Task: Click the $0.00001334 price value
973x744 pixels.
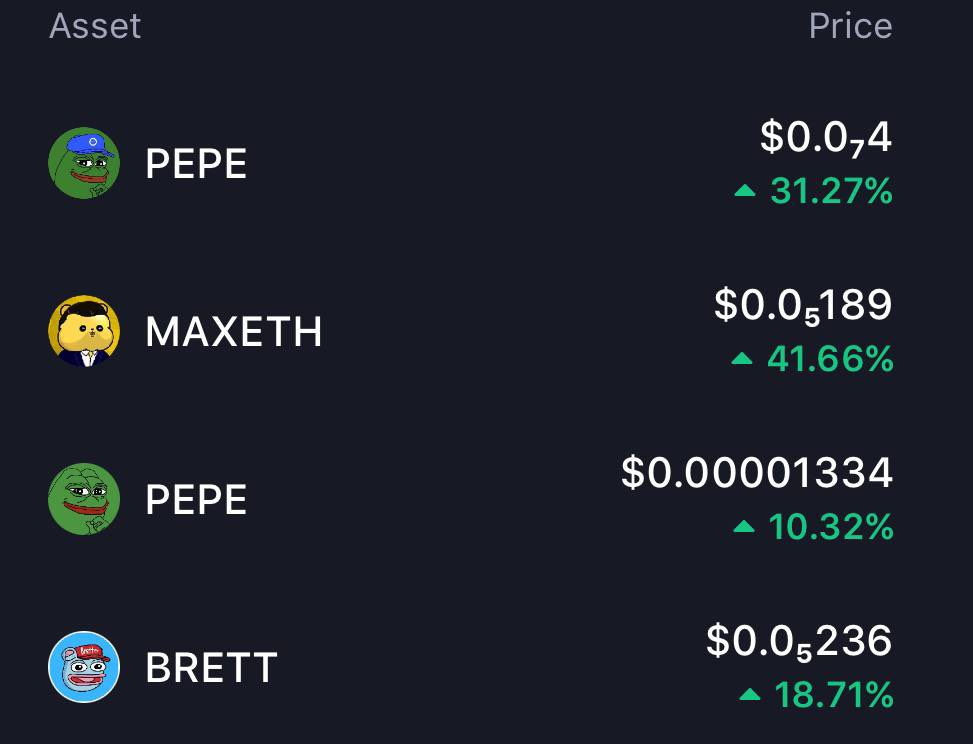Action: 756,473
